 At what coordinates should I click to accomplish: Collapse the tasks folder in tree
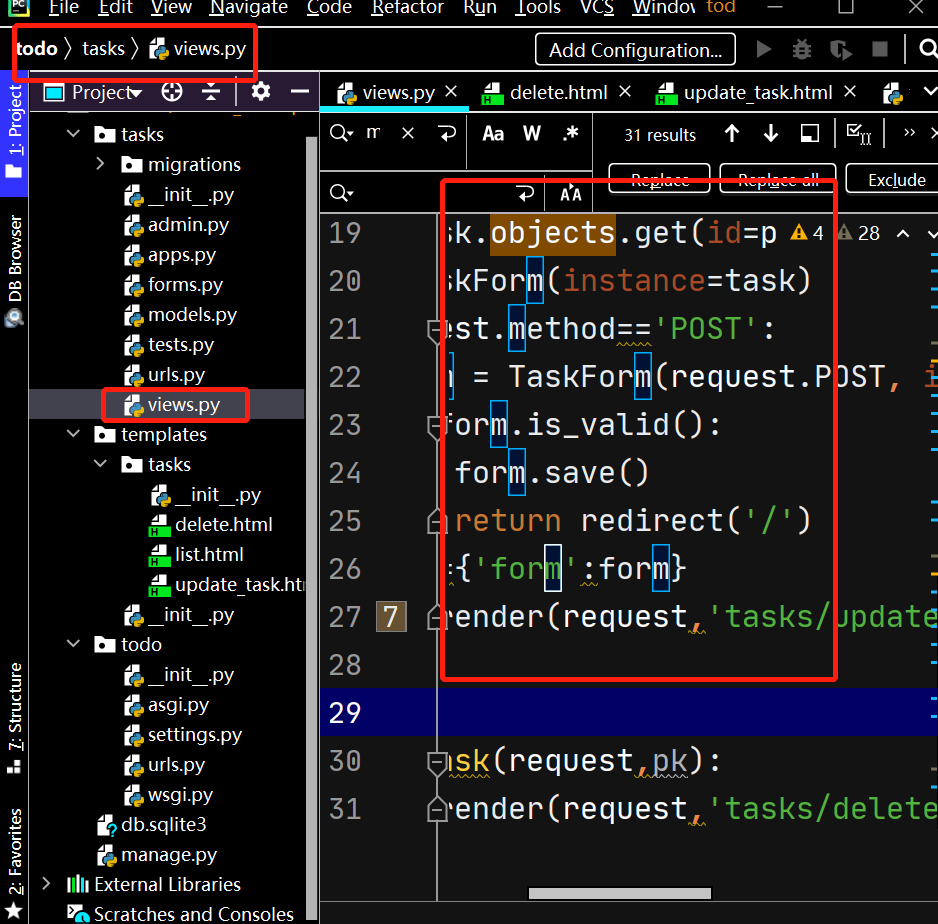[74, 133]
